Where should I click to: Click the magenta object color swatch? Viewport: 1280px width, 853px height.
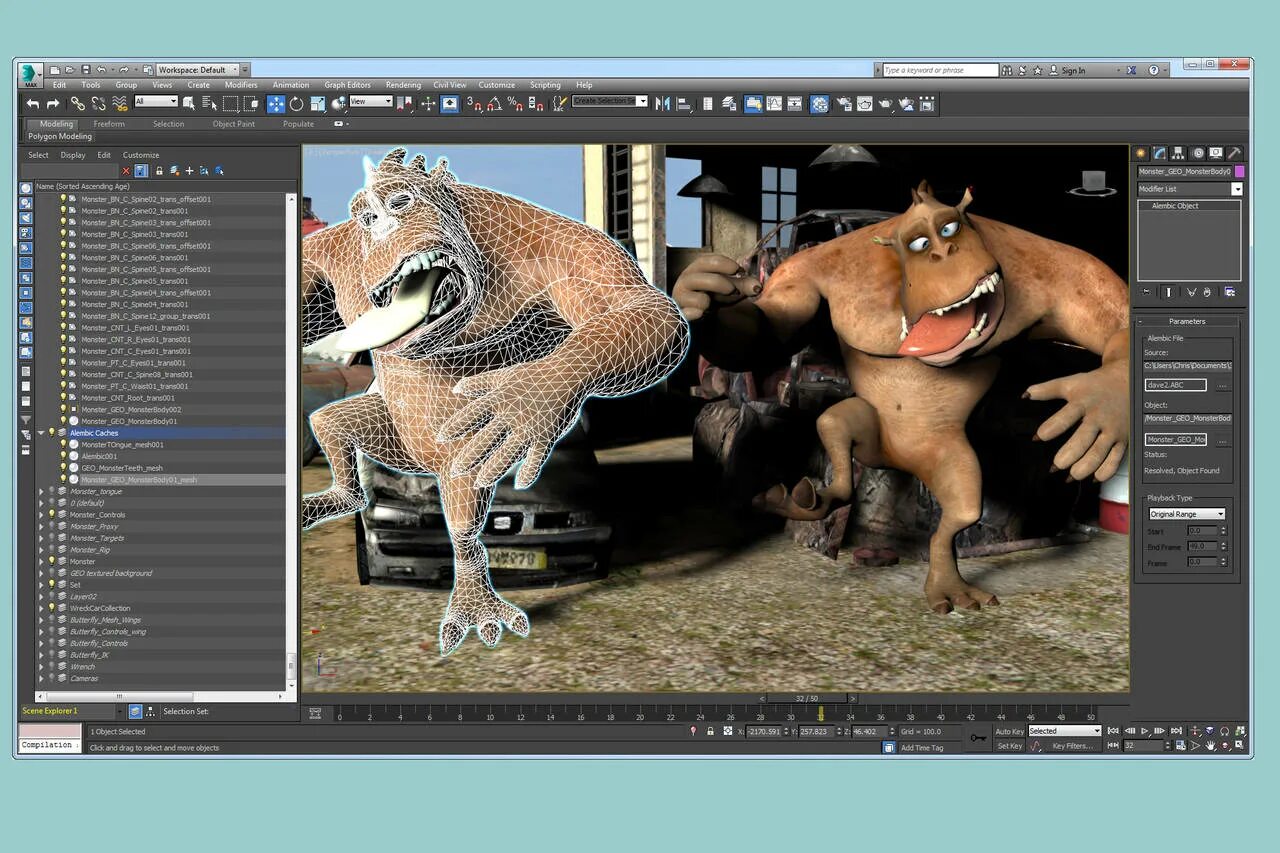point(1240,171)
